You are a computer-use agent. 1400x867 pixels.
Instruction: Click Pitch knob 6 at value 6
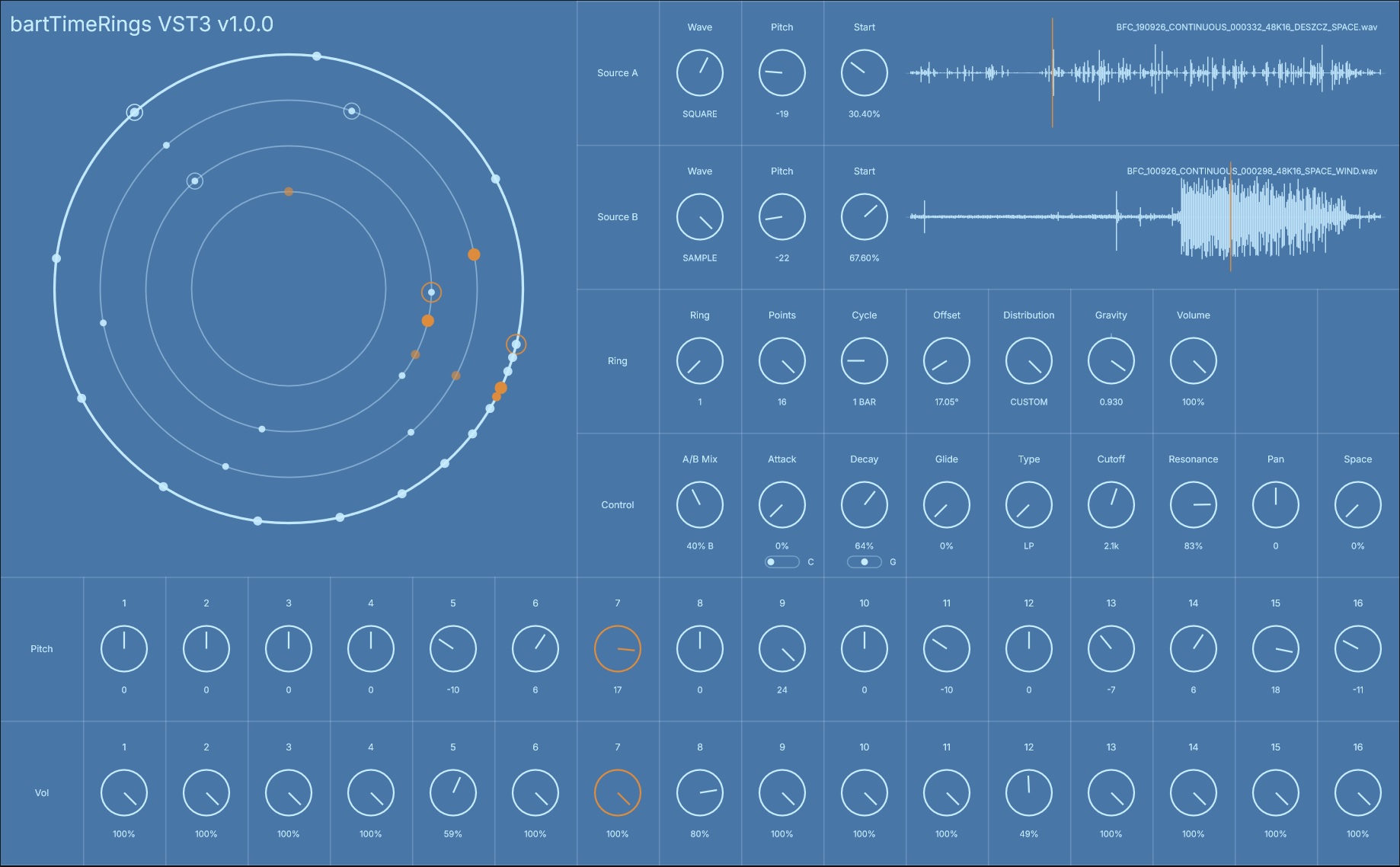click(x=535, y=649)
